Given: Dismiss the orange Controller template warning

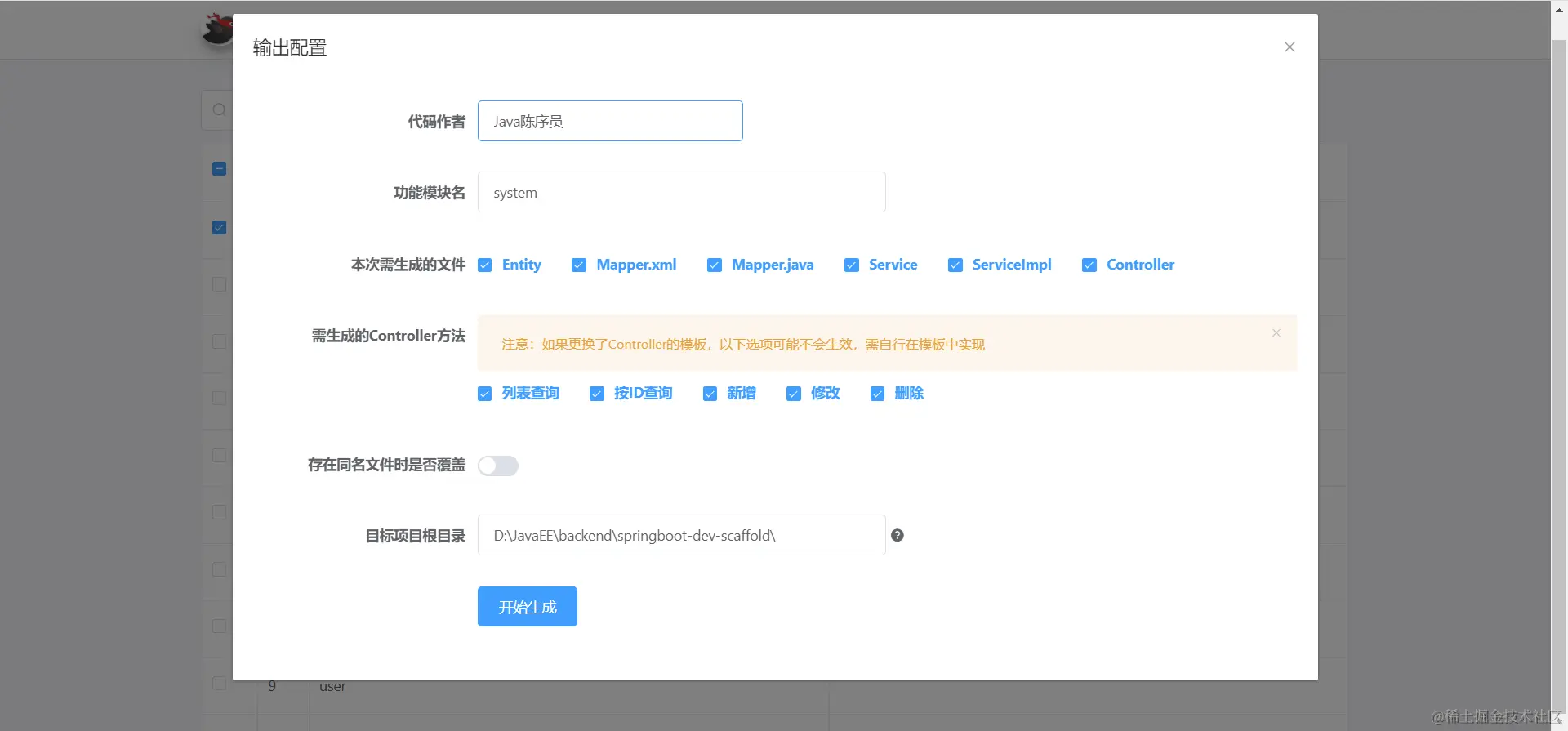Looking at the screenshot, I should 1276,333.
